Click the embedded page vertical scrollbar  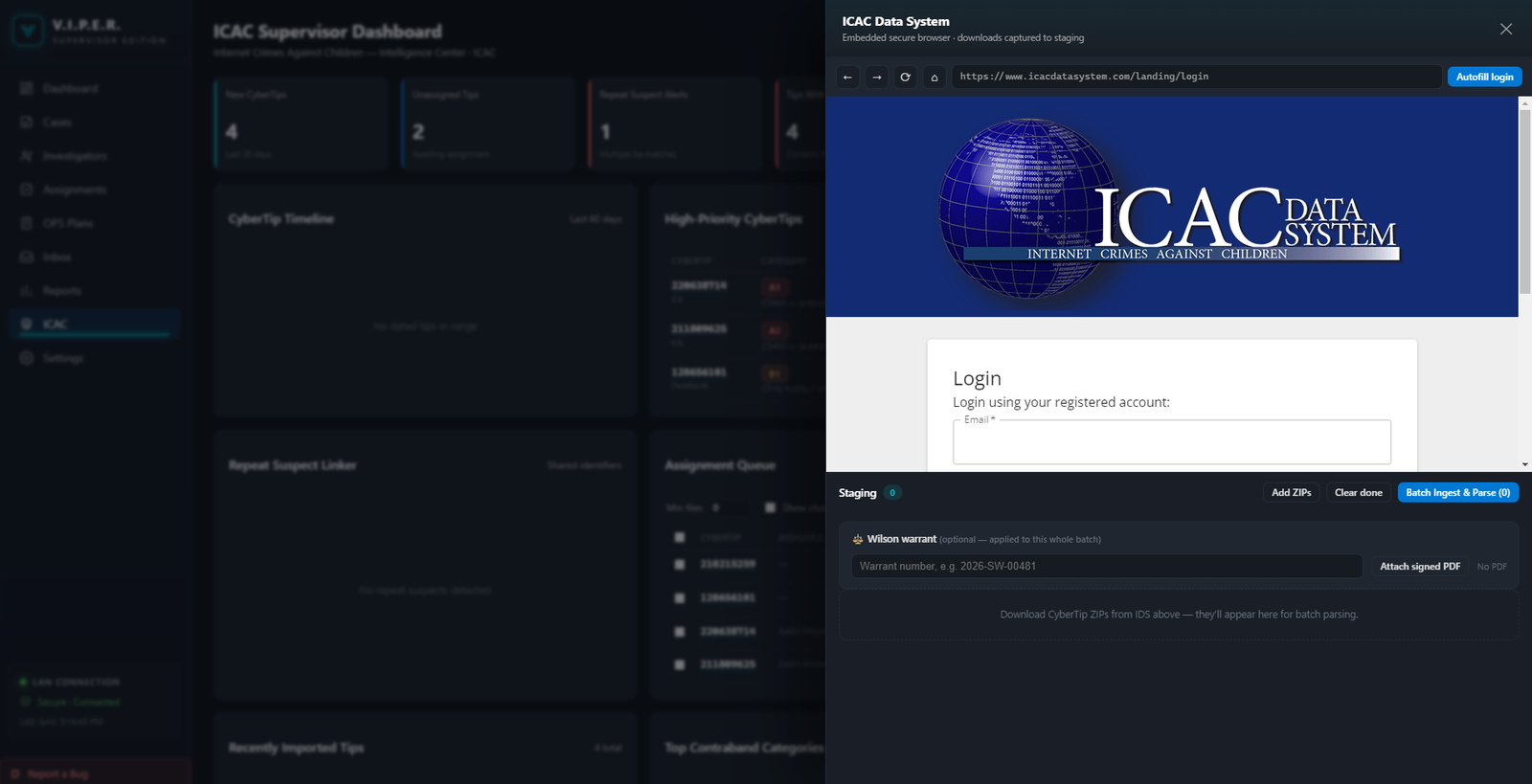(x=1524, y=201)
